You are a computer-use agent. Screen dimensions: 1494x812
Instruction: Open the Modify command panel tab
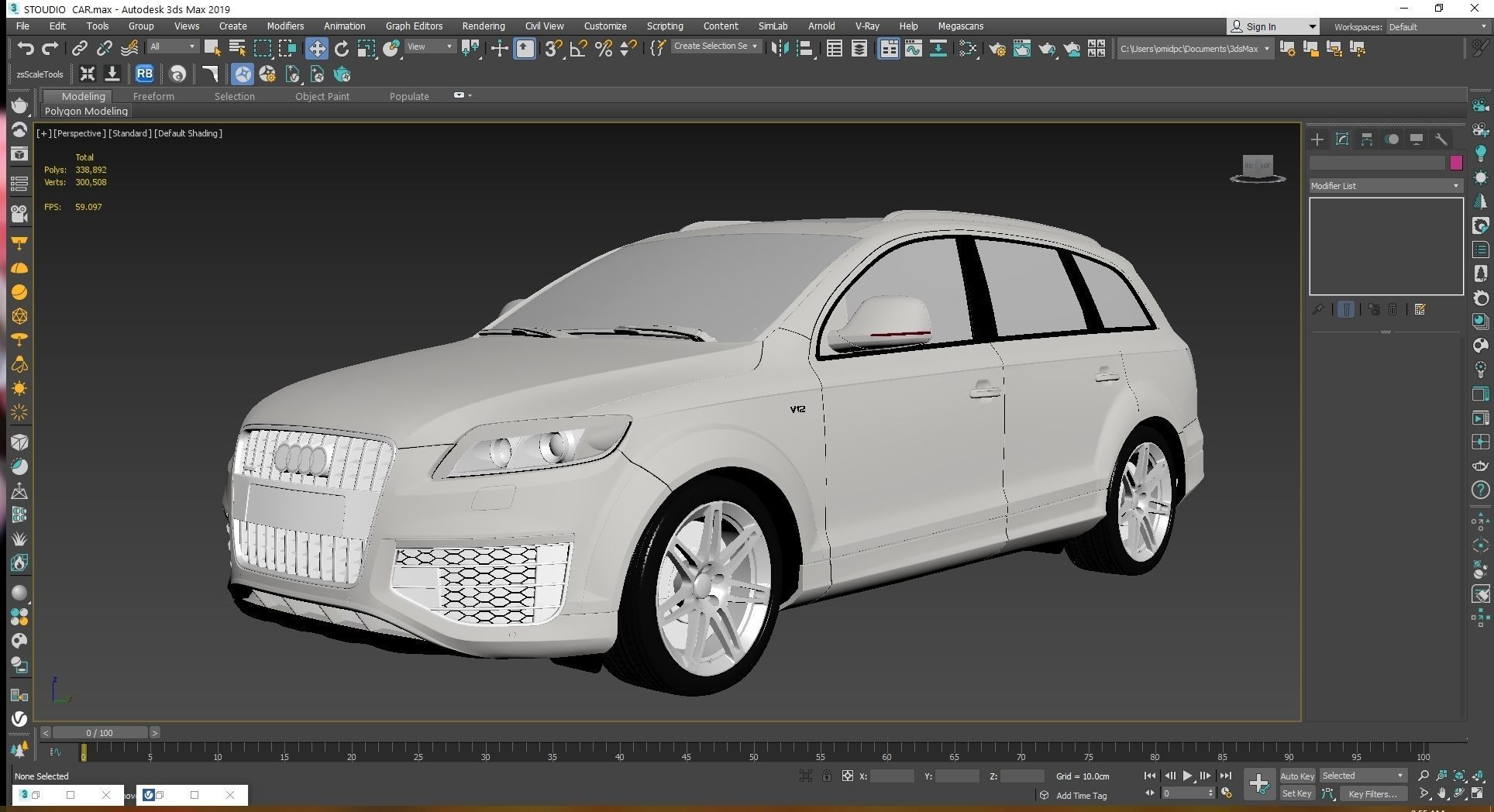coord(1342,139)
